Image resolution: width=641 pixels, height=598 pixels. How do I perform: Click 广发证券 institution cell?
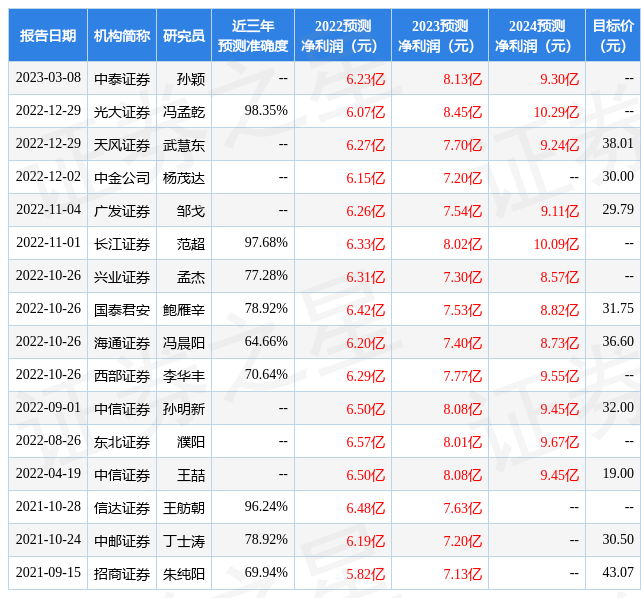click(x=122, y=211)
